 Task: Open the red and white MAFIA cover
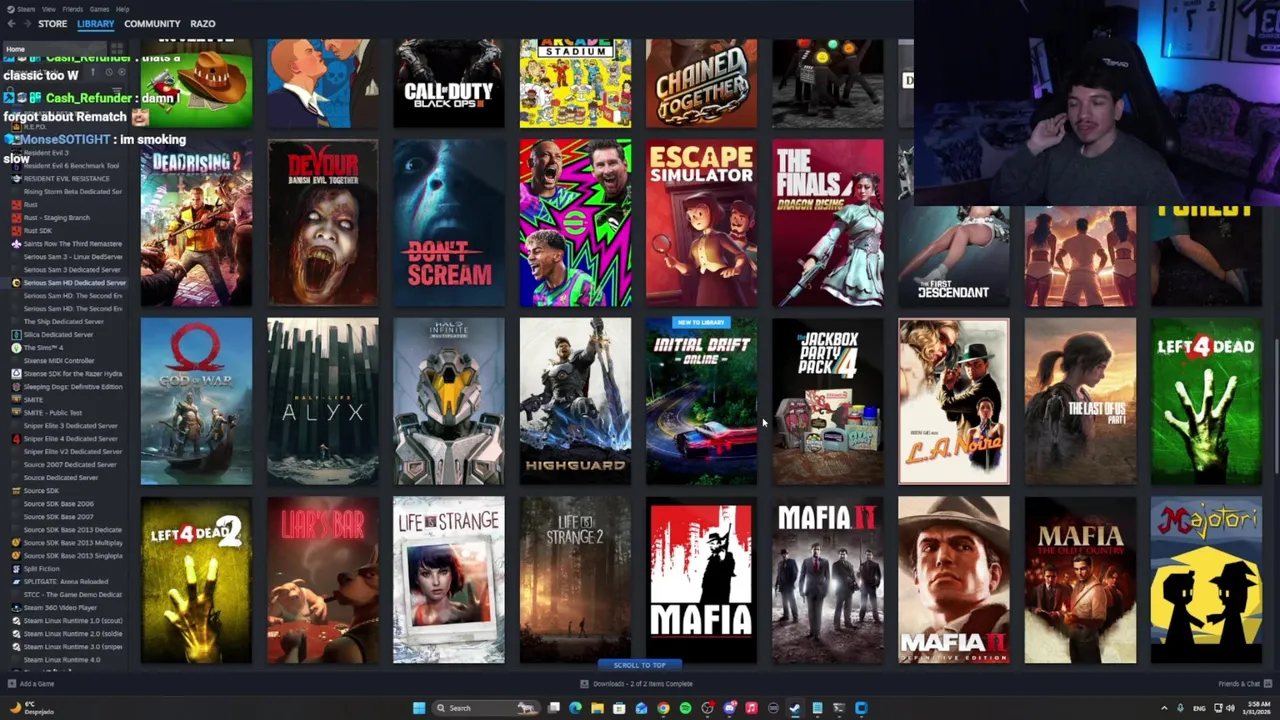pos(701,580)
